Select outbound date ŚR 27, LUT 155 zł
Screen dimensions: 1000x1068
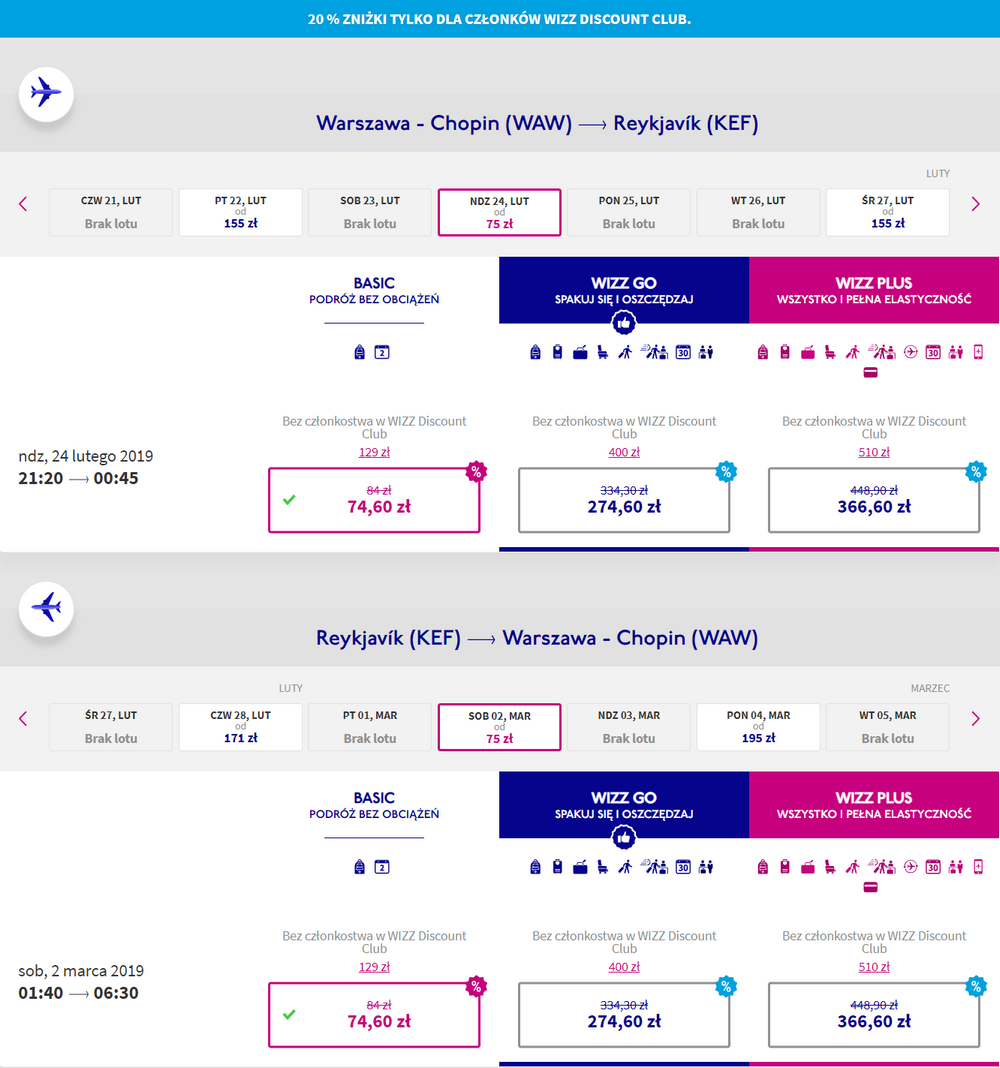888,213
